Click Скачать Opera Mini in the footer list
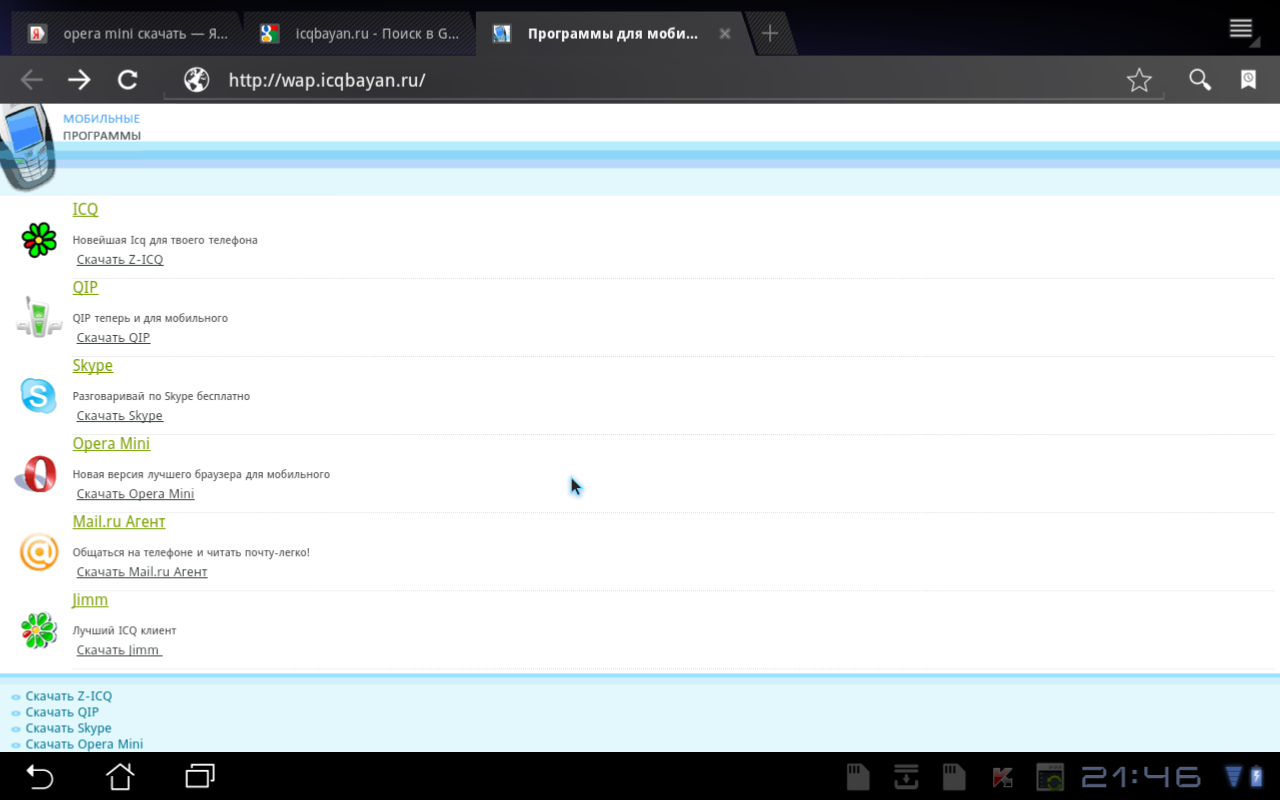The width and height of the screenshot is (1280, 800). pos(84,744)
